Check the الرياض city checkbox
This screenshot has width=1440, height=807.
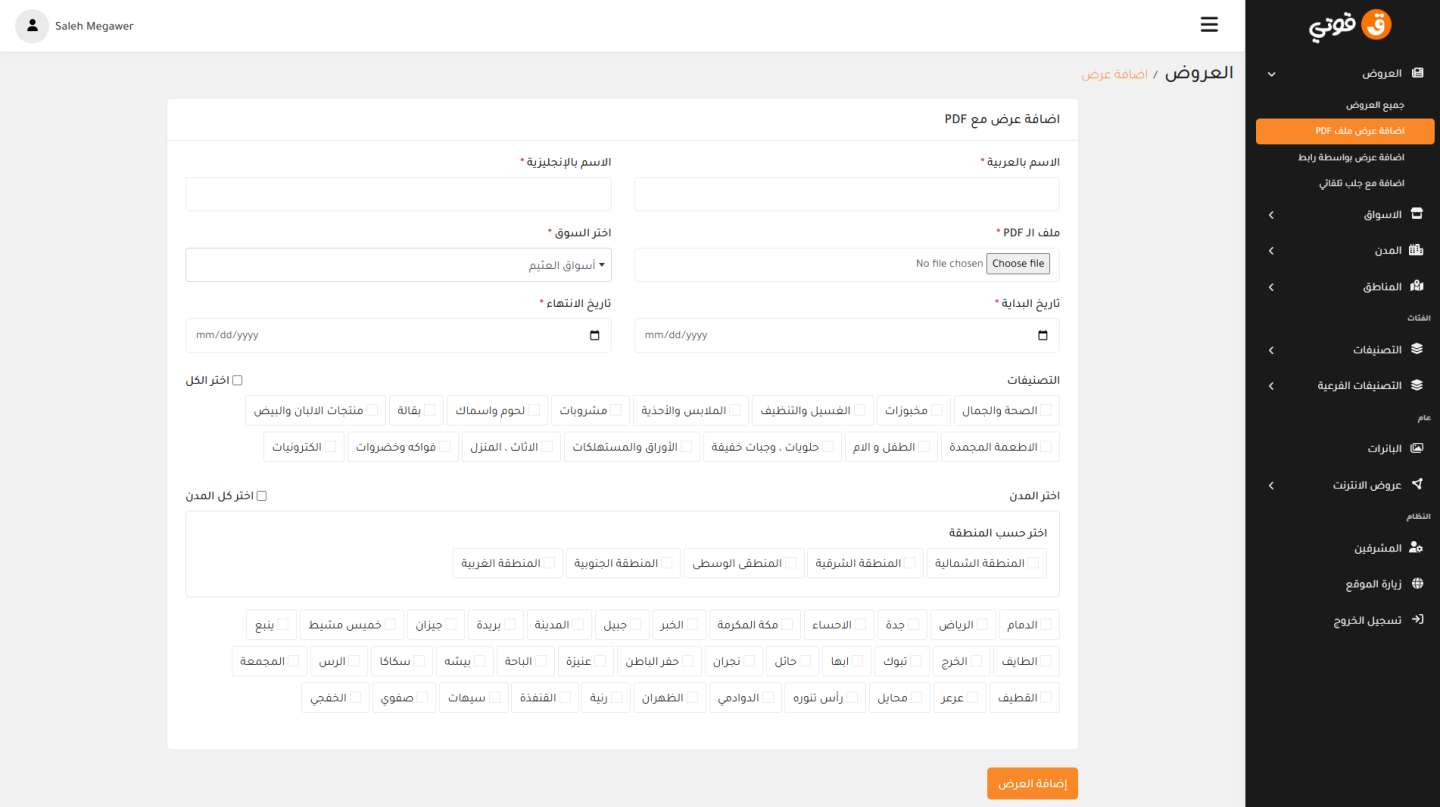983,625
